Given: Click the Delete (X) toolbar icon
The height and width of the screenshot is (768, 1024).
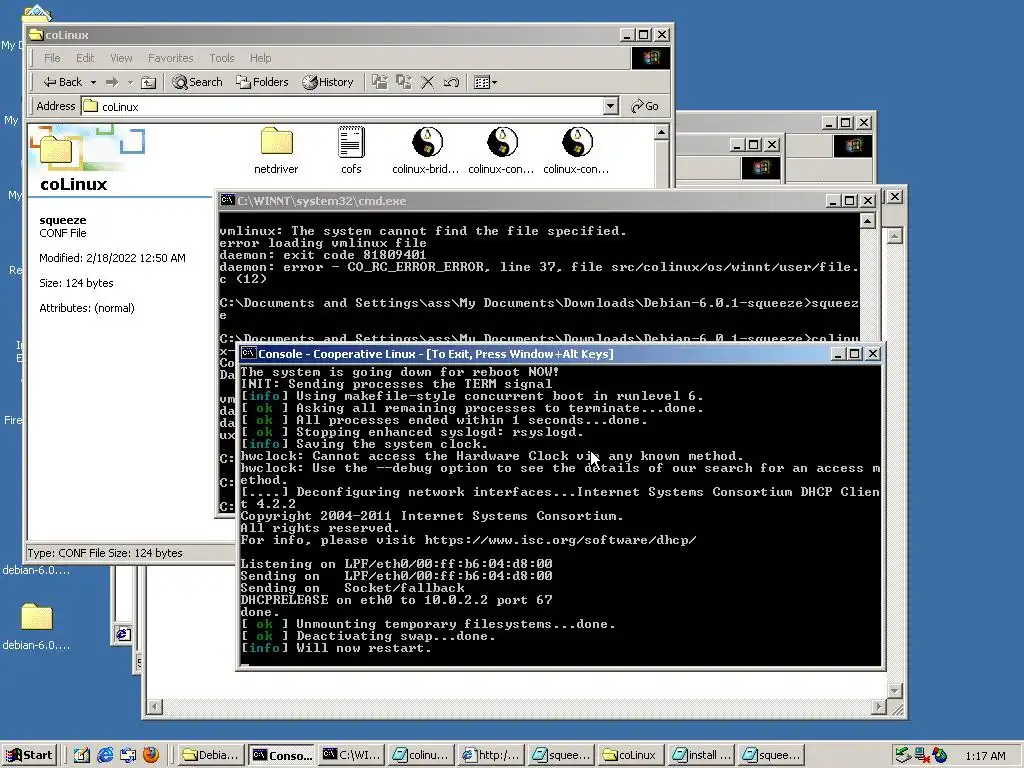Looking at the screenshot, I should [x=428, y=82].
